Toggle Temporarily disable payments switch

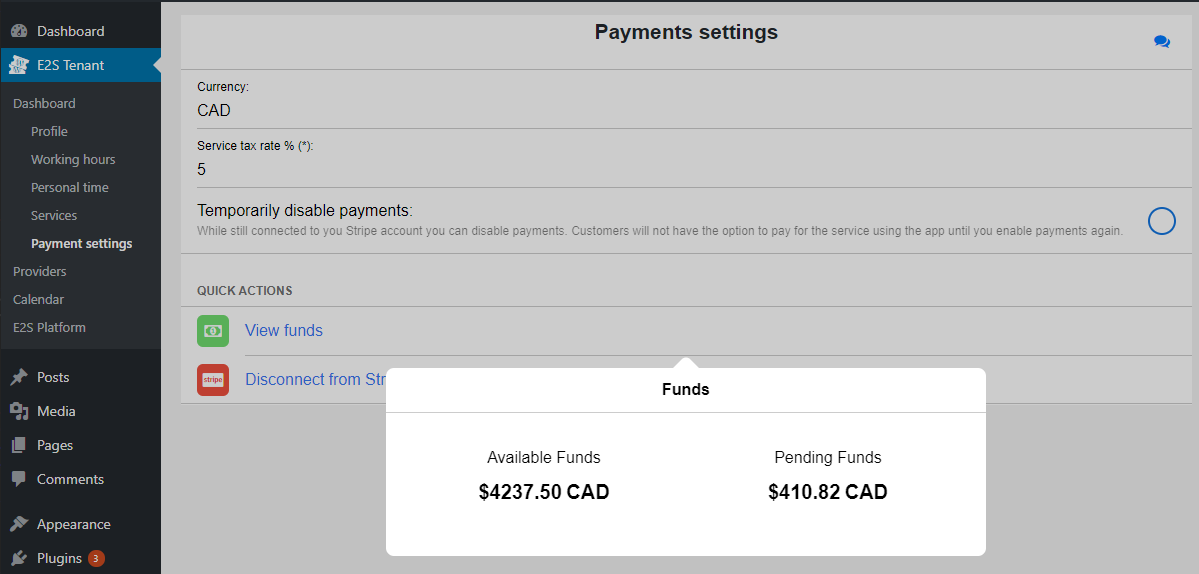(x=1162, y=221)
